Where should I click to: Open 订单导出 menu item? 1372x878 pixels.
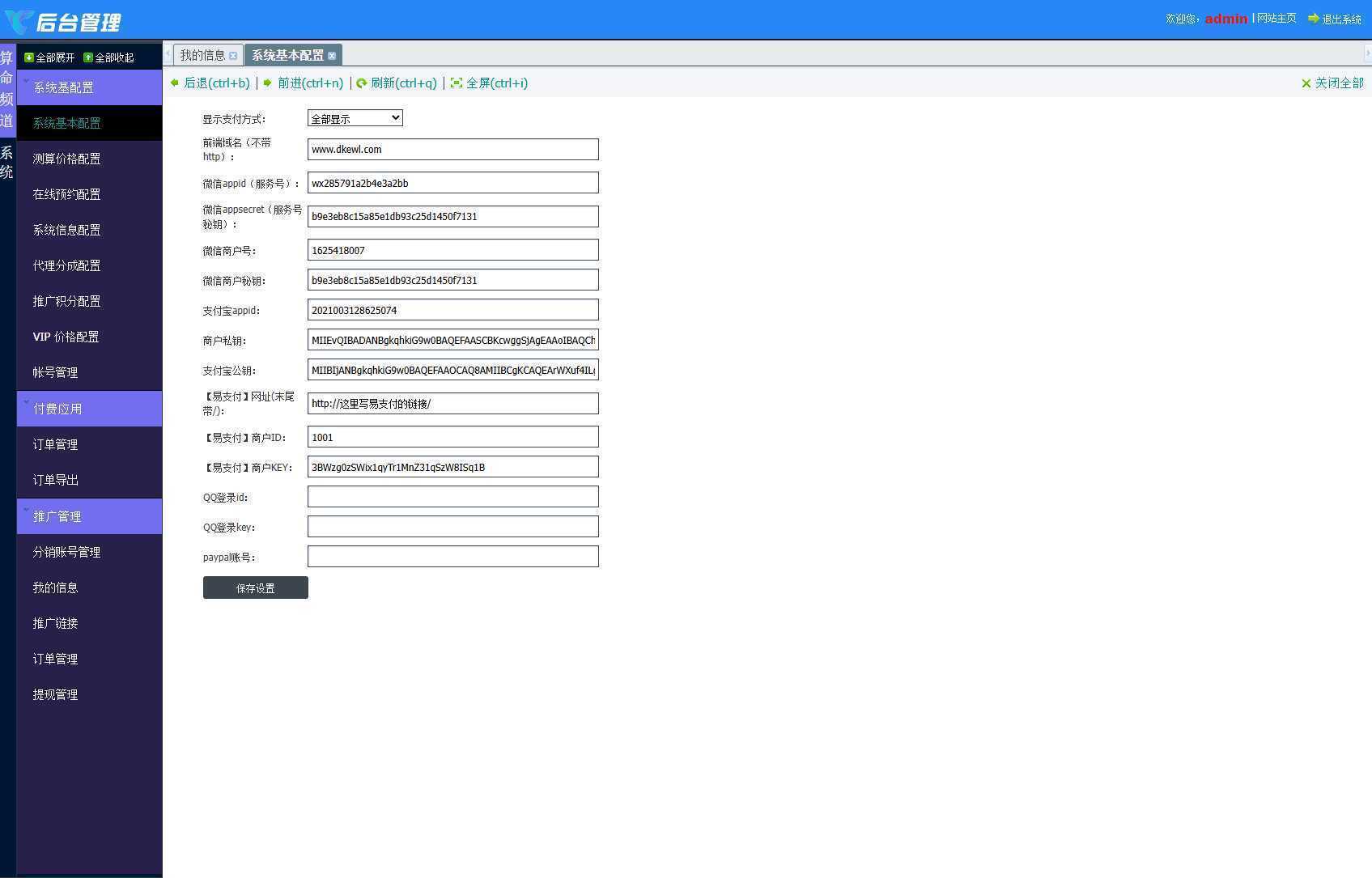(x=89, y=480)
